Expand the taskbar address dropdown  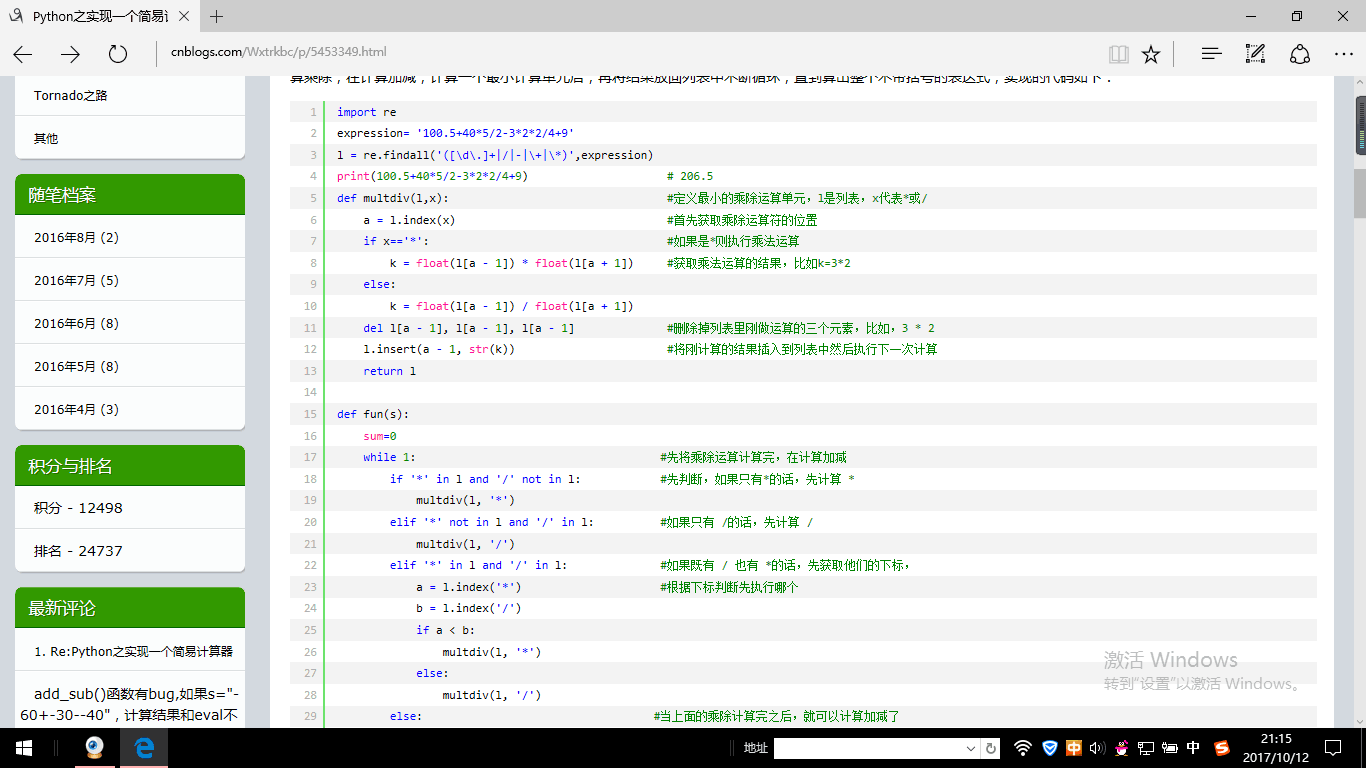[x=971, y=748]
